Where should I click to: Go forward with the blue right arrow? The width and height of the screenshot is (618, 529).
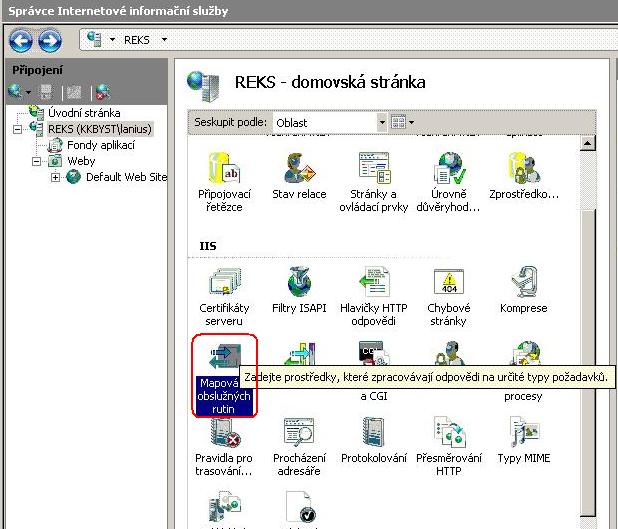(50, 40)
